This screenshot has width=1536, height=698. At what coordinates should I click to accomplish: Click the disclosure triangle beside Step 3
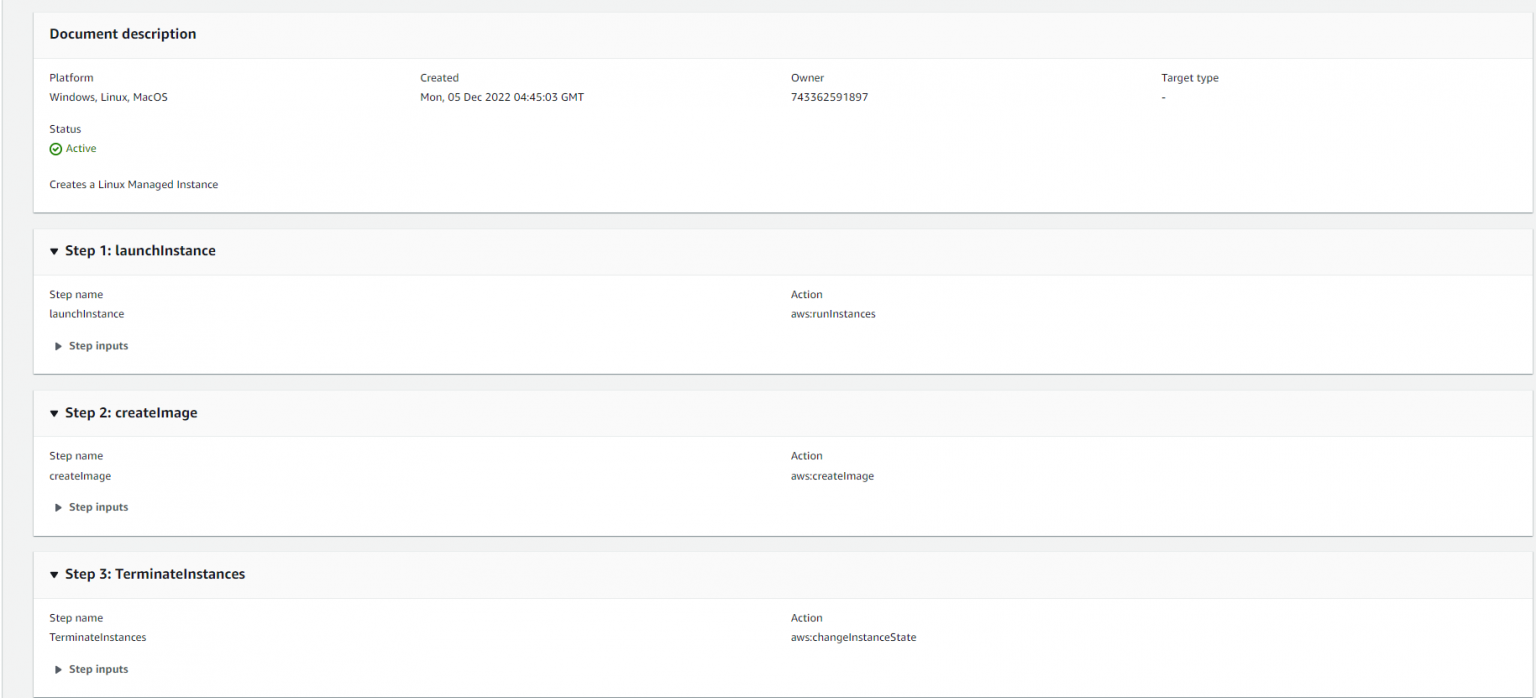[x=54, y=574]
